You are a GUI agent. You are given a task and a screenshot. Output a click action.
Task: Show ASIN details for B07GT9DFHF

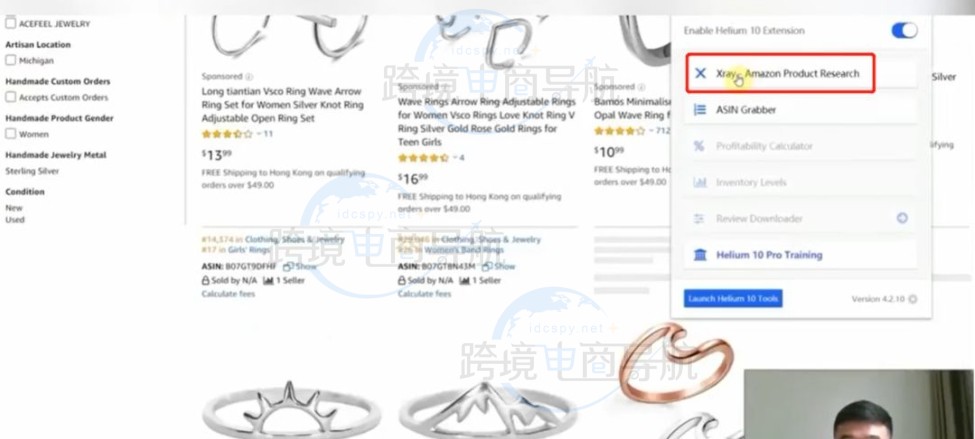[x=300, y=266]
